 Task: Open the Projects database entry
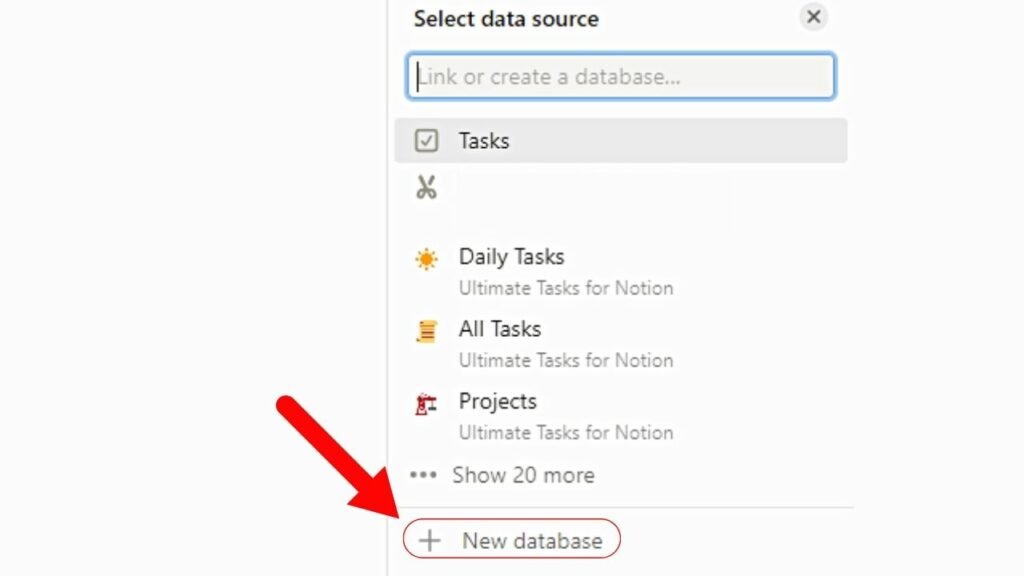click(x=498, y=402)
